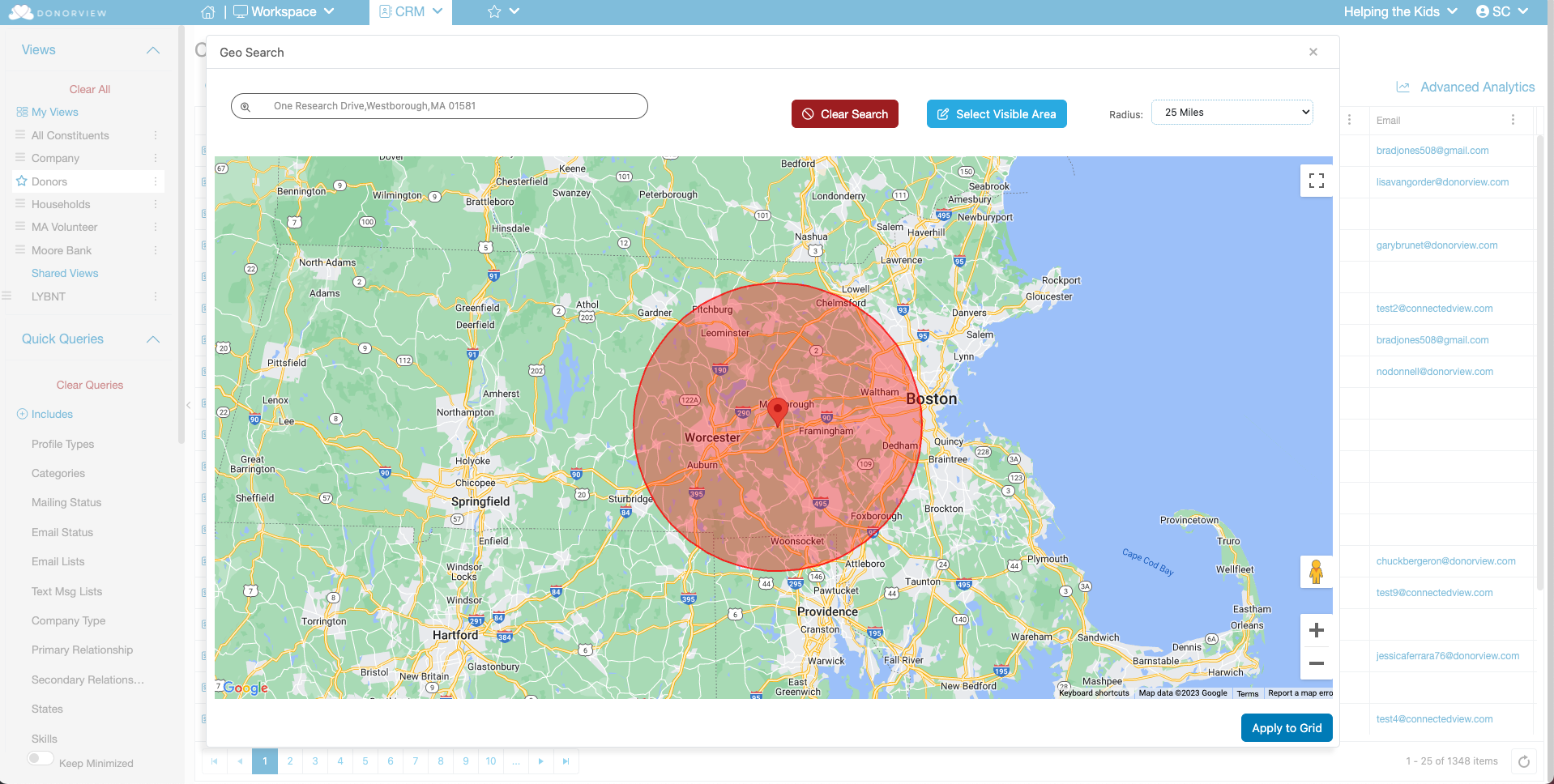Viewport: 1554px width, 784px height.
Task: Open options menu for Households view
Action: pyautogui.click(x=156, y=204)
